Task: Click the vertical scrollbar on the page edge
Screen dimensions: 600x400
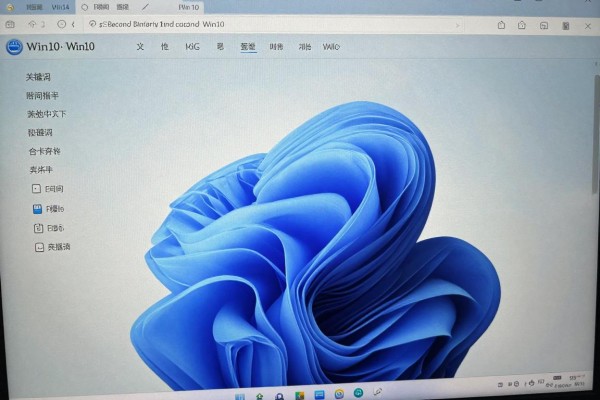Action: click(596, 134)
